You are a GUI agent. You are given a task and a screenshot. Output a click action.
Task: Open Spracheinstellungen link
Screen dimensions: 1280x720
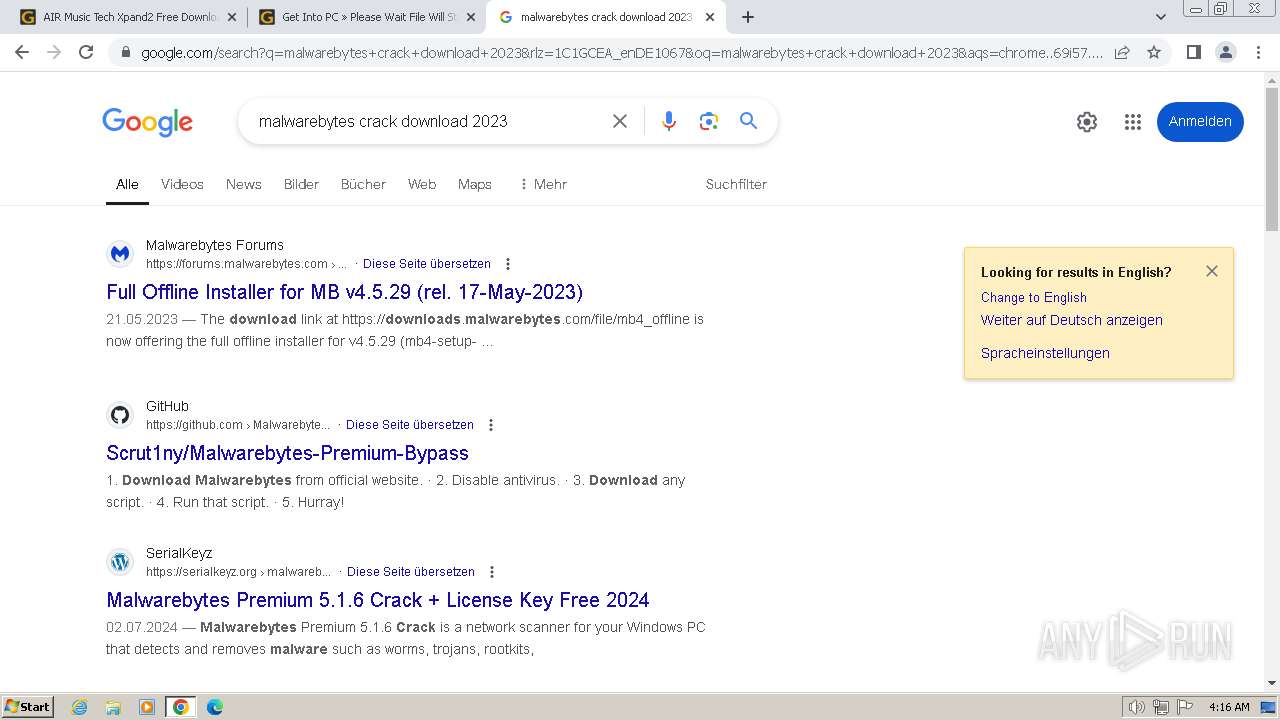point(1045,353)
